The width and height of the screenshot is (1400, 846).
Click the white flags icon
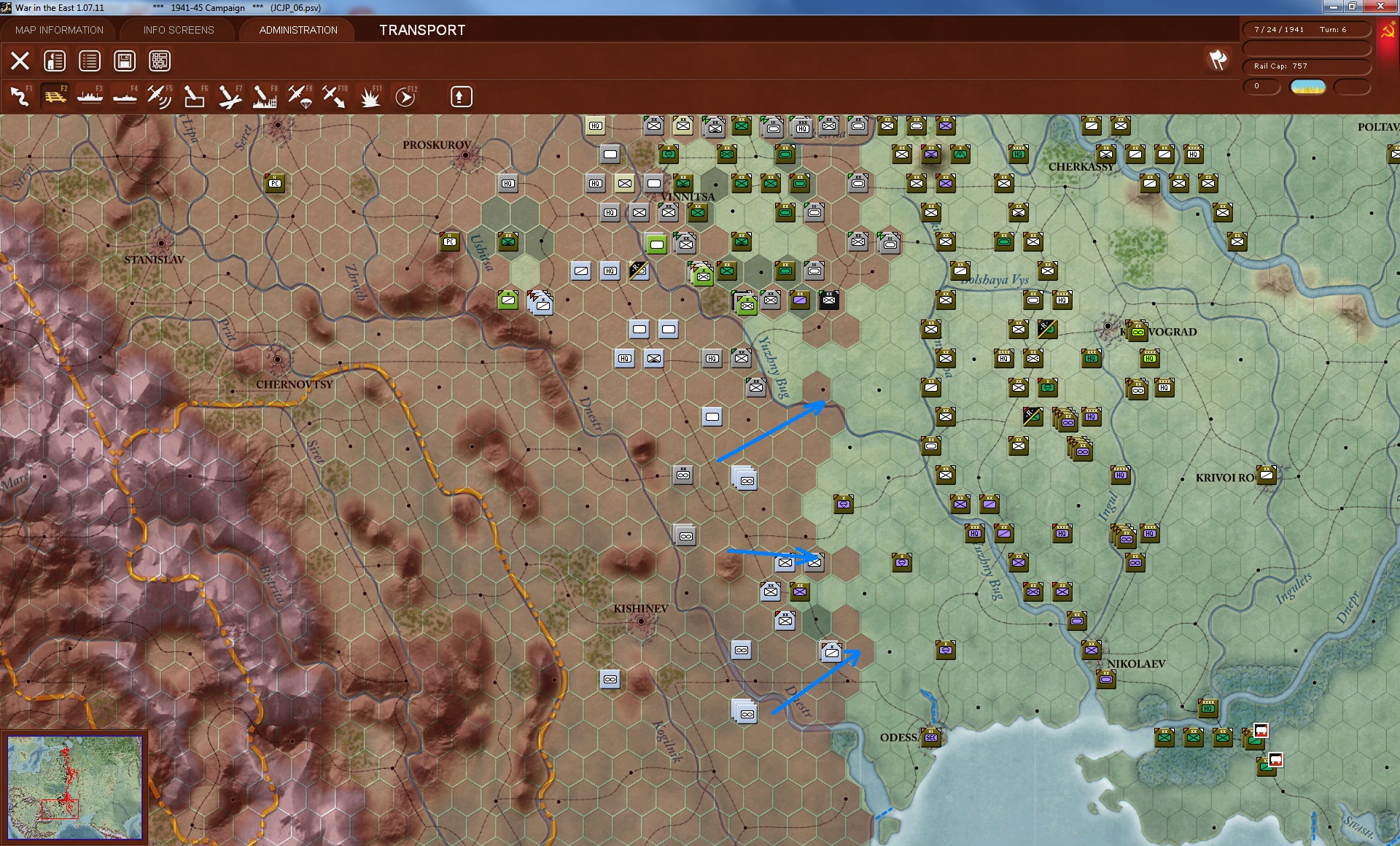coord(1218,60)
